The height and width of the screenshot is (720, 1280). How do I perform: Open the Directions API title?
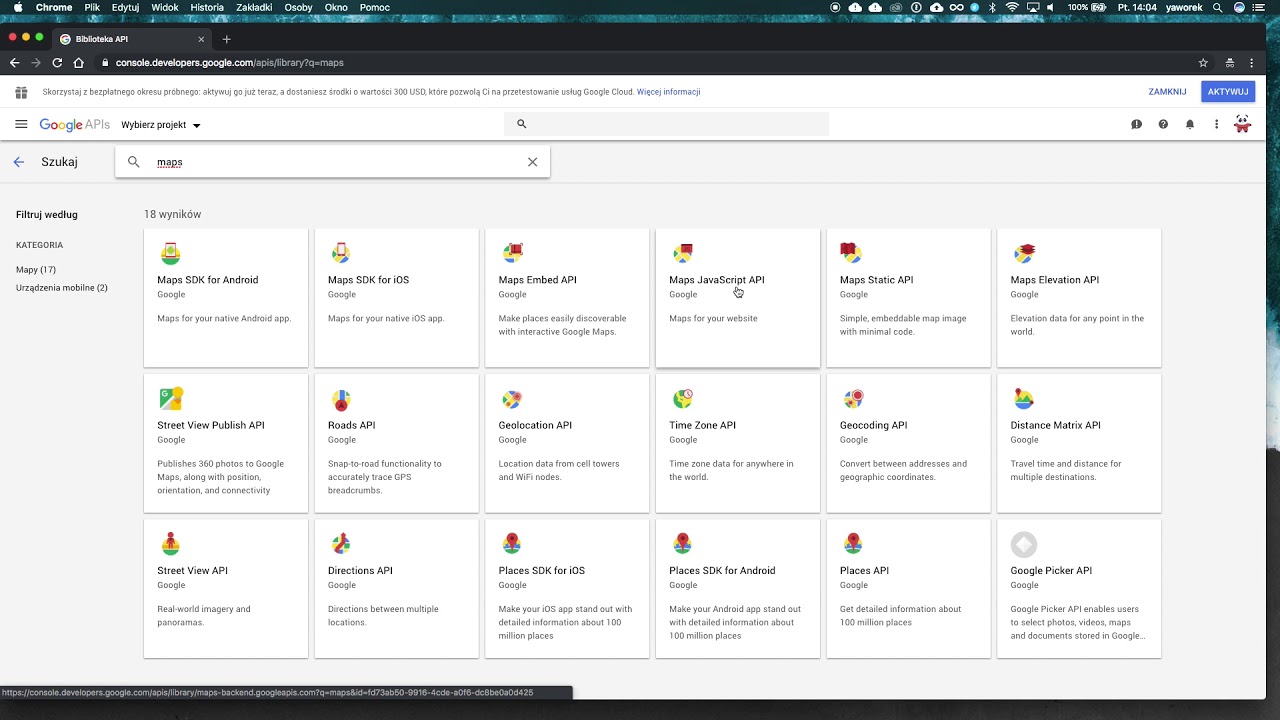(360, 571)
